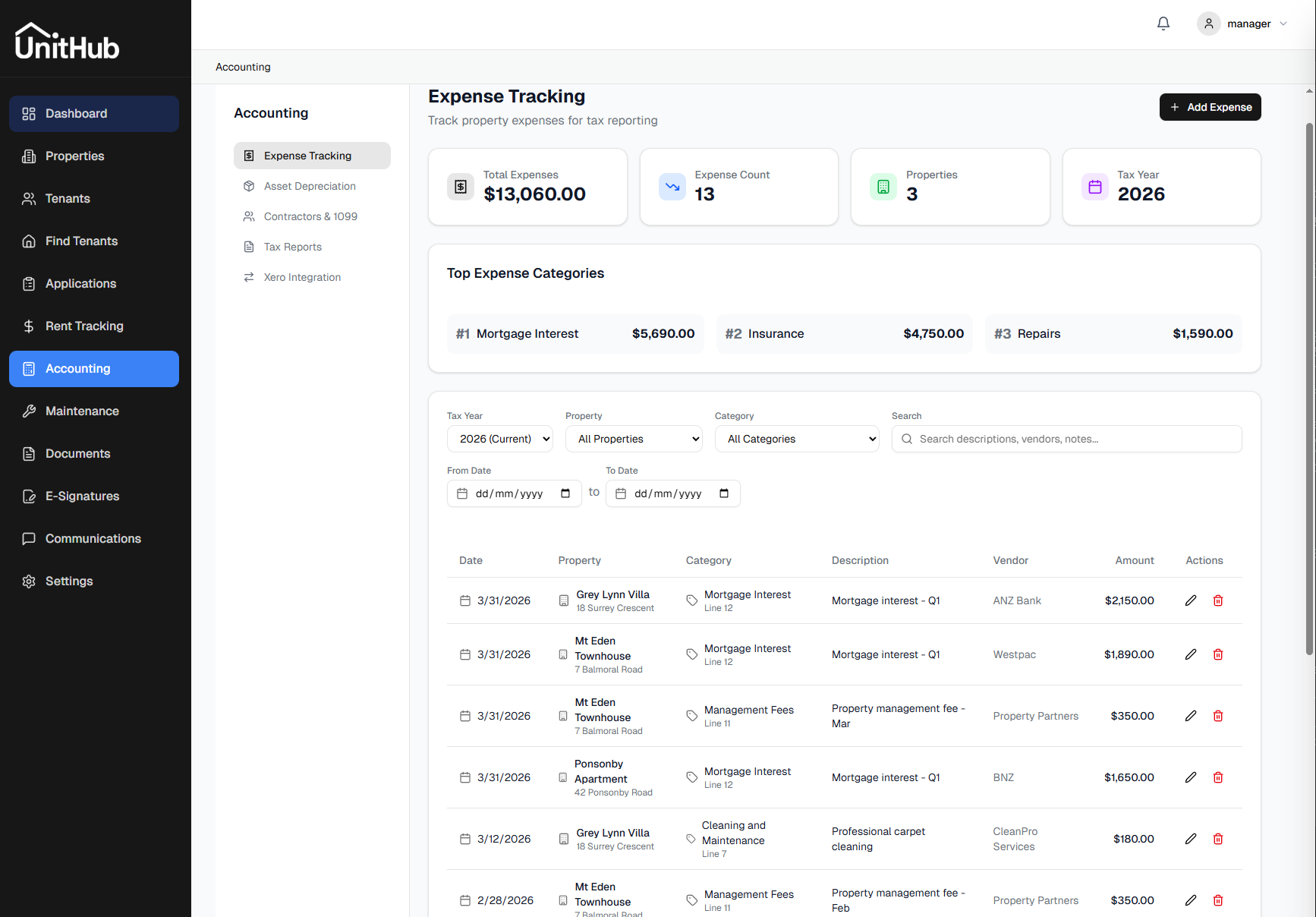This screenshot has height=917, width=1316.
Task: Delete the BNZ mortgage interest expense
Action: [1218, 777]
